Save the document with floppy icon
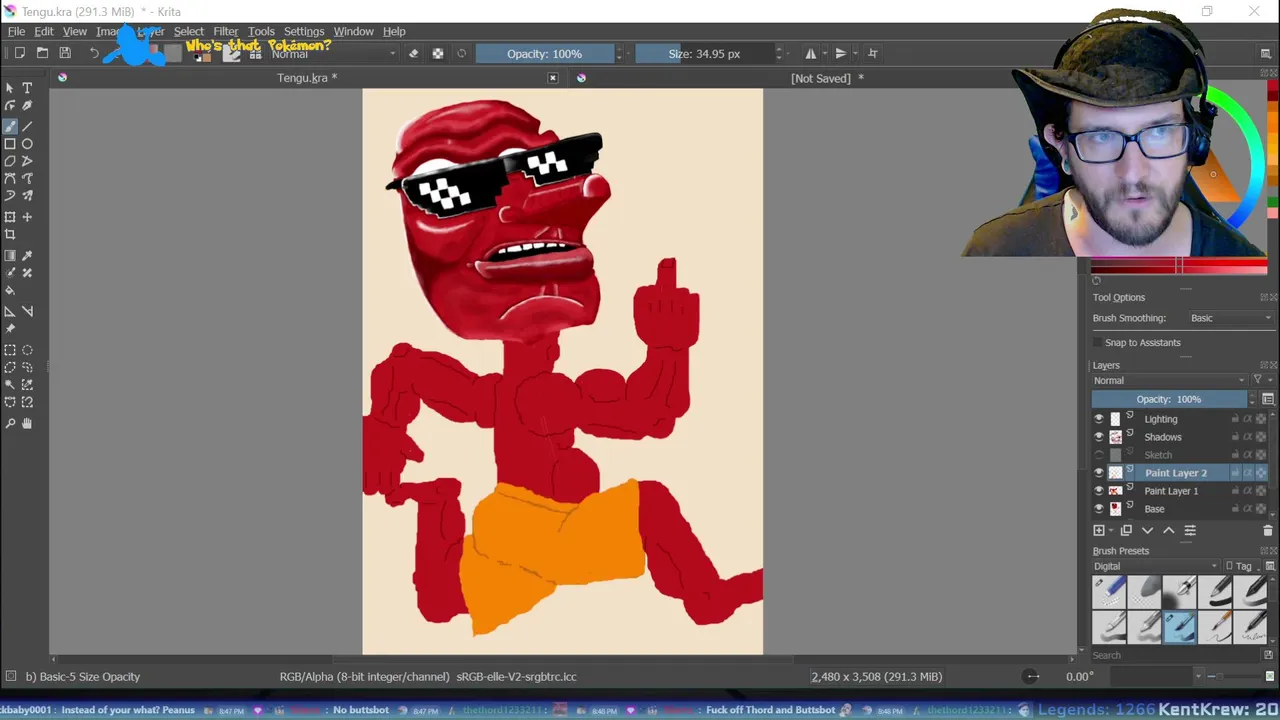The width and height of the screenshot is (1280, 720). (65, 53)
